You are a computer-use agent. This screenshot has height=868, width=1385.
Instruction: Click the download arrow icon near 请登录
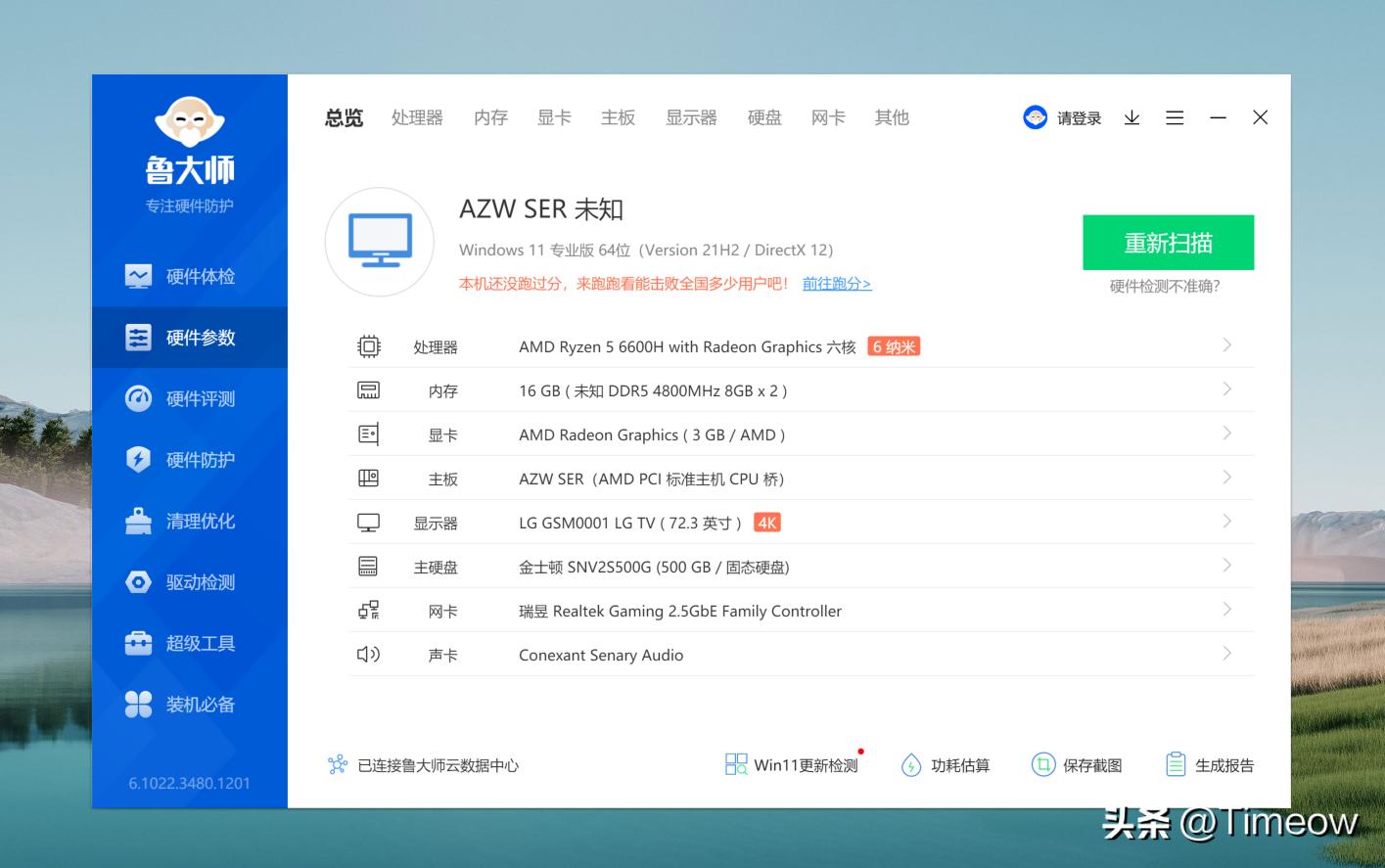point(1131,117)
